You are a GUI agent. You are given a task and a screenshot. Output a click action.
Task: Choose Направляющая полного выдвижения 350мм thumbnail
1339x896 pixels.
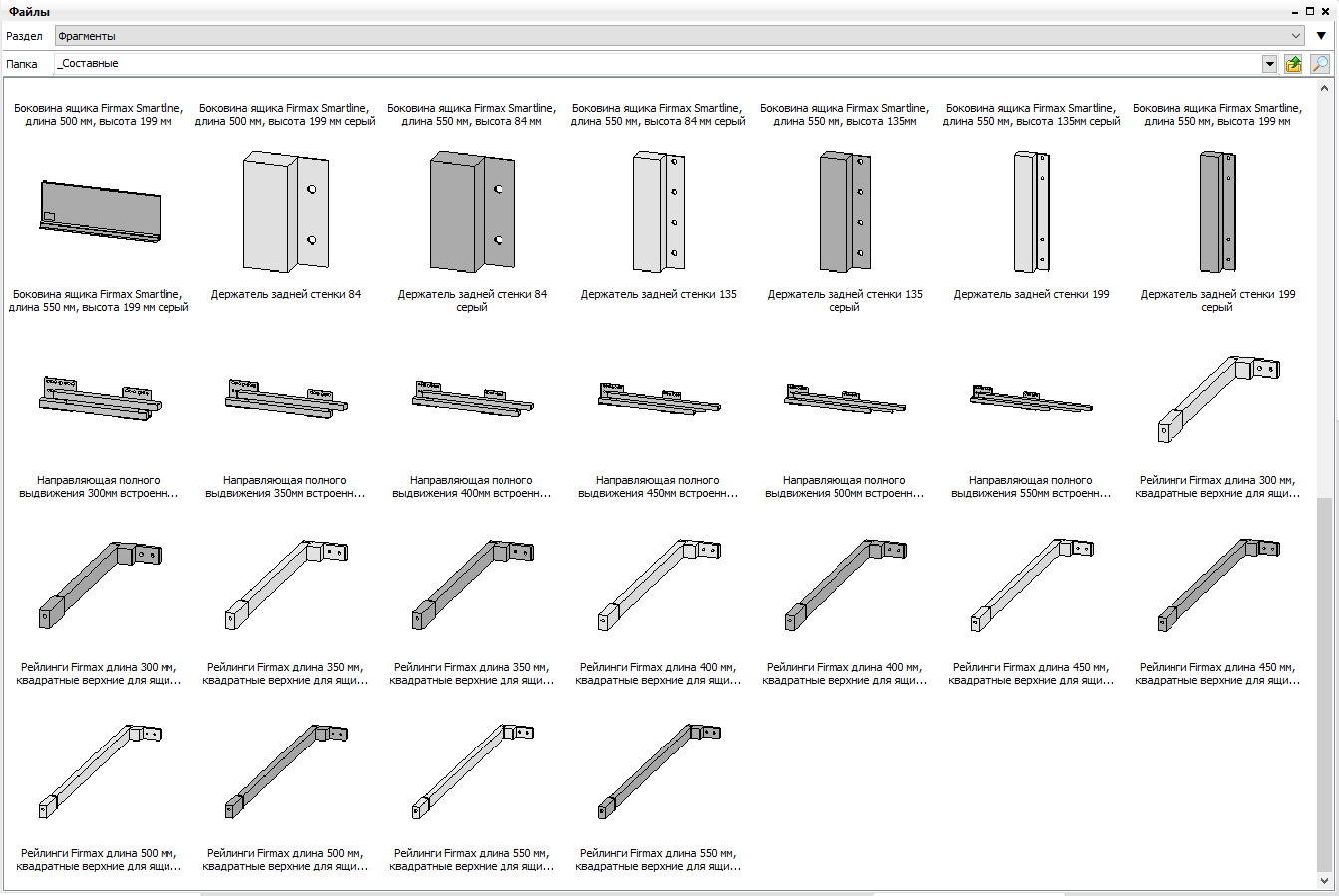tap(286, 398)
